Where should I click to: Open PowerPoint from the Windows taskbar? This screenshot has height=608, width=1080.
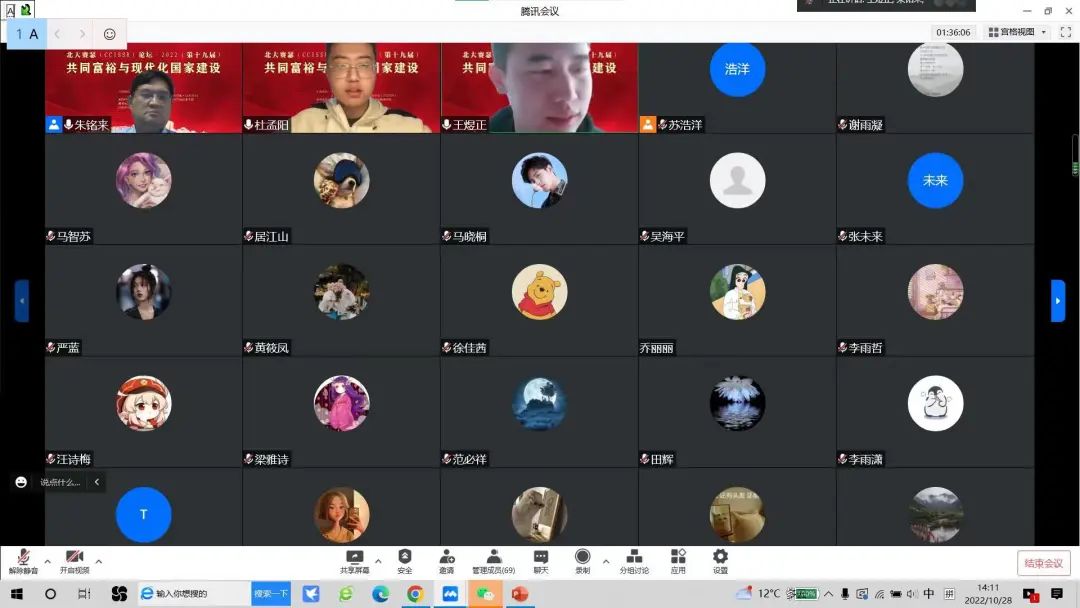click(x=519, y=594)
